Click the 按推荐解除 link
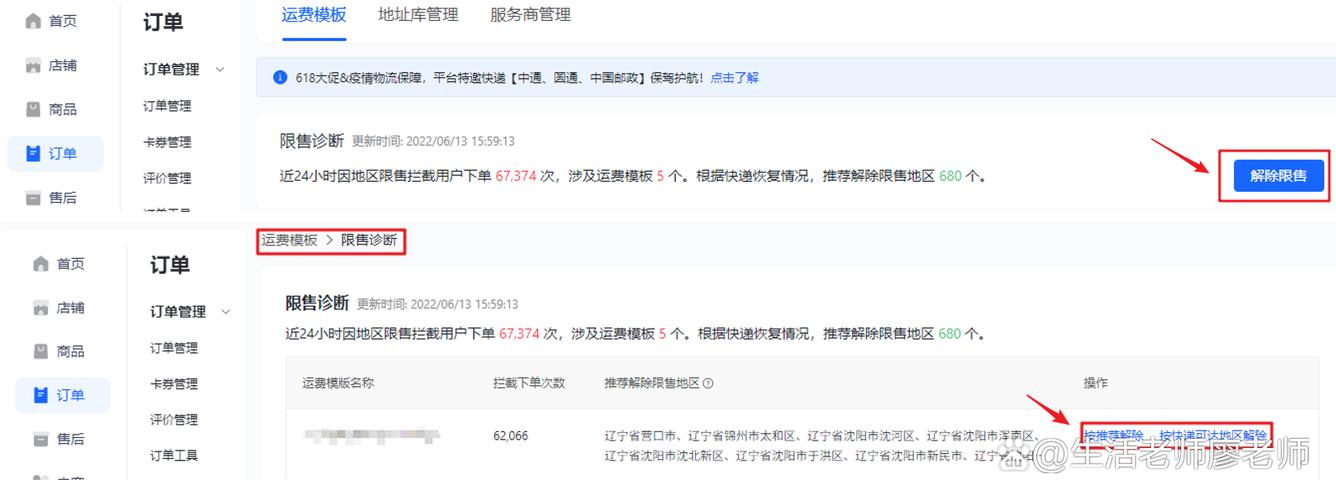Screen dimensions: 1336x500 pos(1113,436)
